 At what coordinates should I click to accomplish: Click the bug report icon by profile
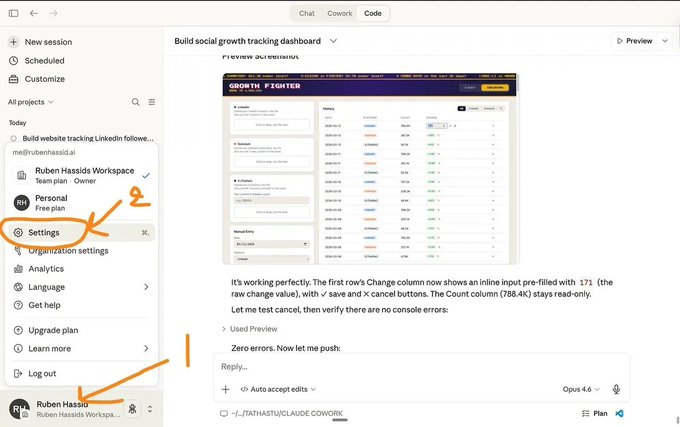click(x=132, y=408)
